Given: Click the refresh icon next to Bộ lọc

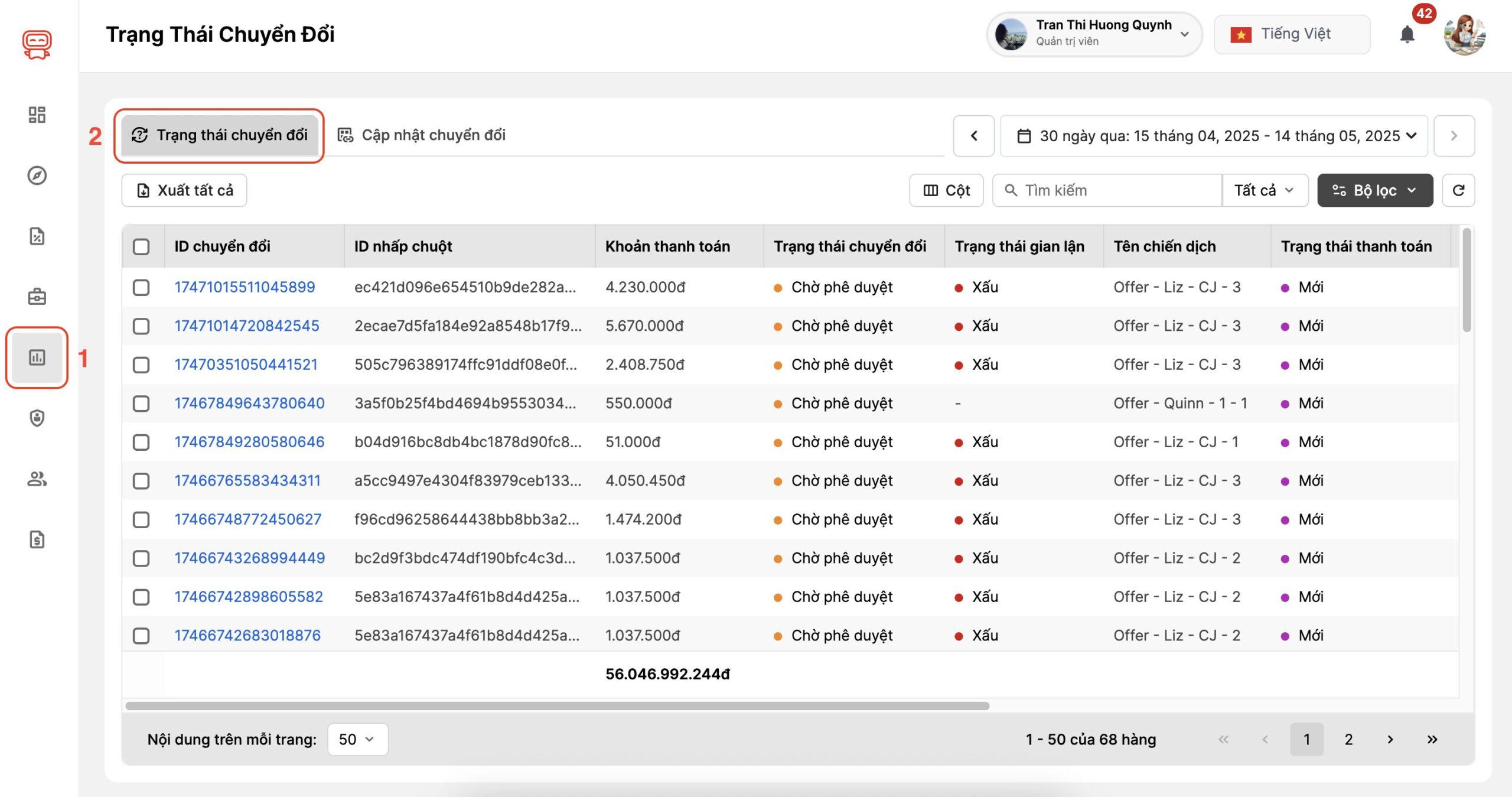Looking at the screenshot, I should coord(1458,190).
